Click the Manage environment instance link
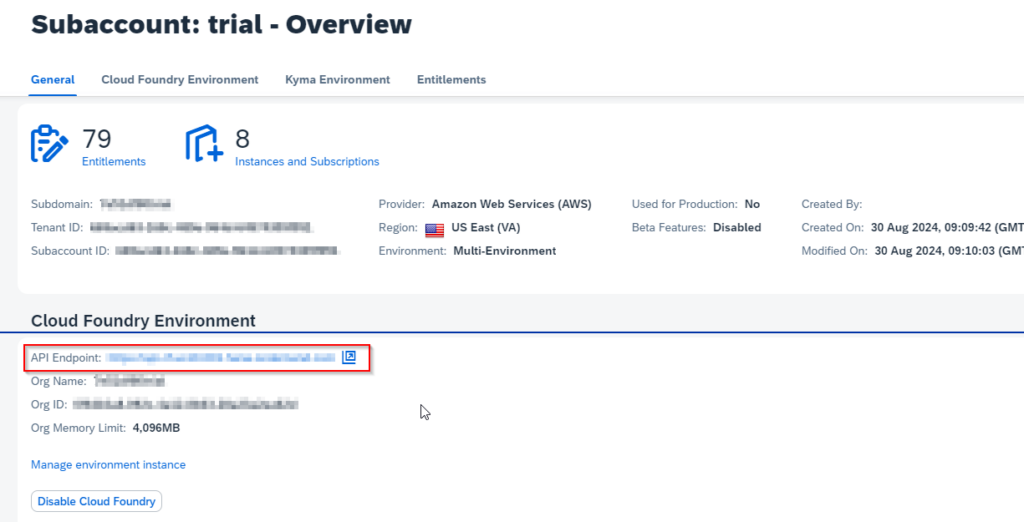This screenshot has height=522, width=1024. (x=108, y=465)
